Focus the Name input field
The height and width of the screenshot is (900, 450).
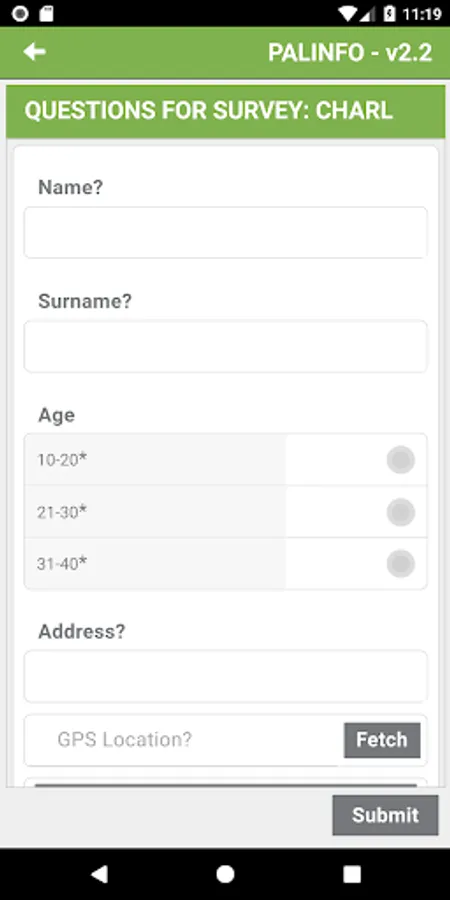[x=226, y=232]
